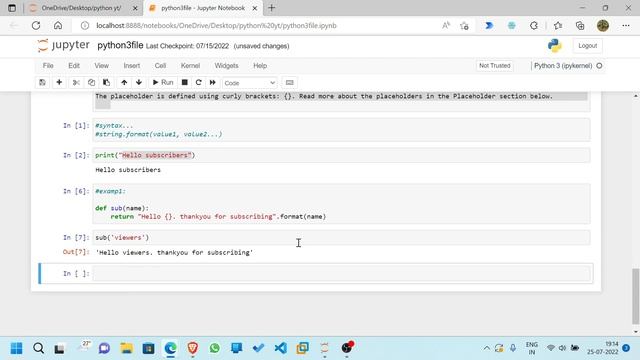Open the browser profile avatar
Screen dimensions: 640x360
click(603, 25)
